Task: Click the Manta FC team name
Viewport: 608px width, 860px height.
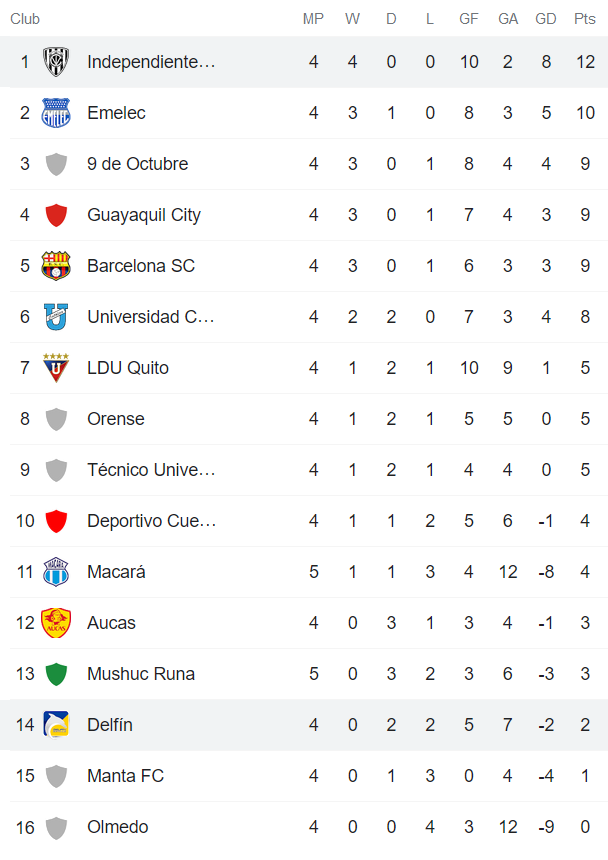Action: pyautogui.click(x=125, y=775)
